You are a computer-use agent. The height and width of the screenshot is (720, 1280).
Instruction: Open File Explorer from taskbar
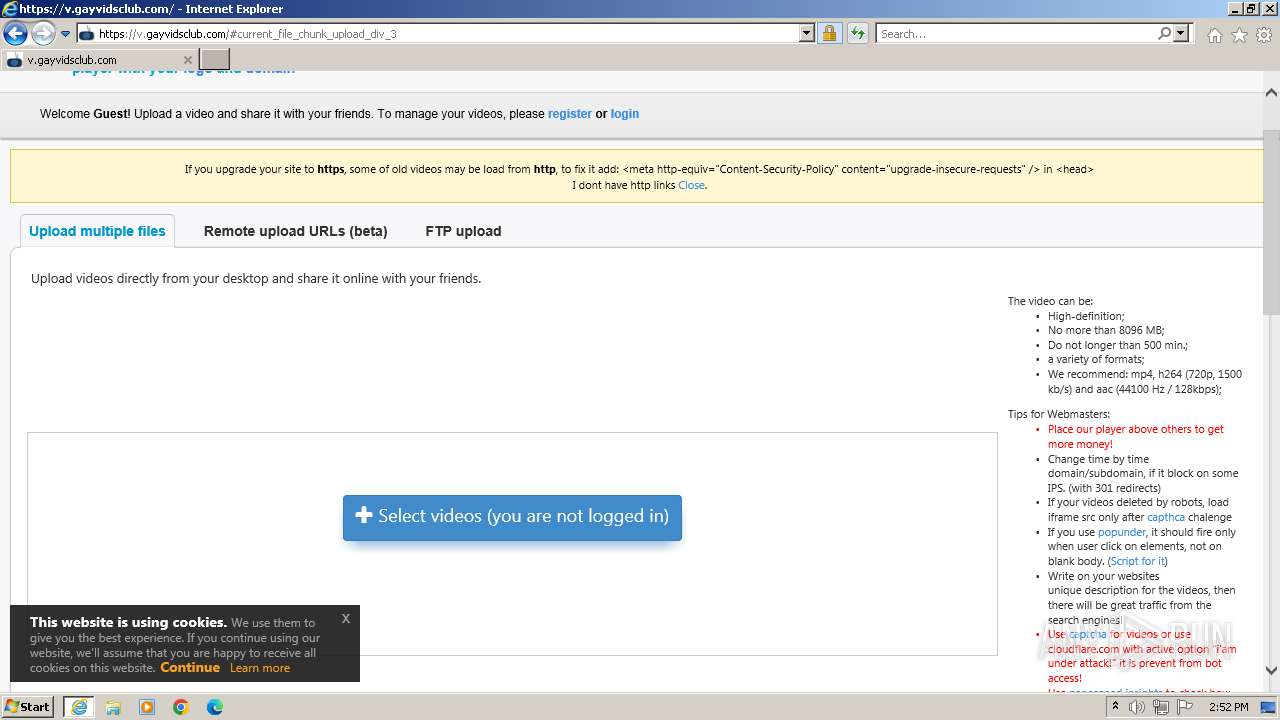[113, 707]
